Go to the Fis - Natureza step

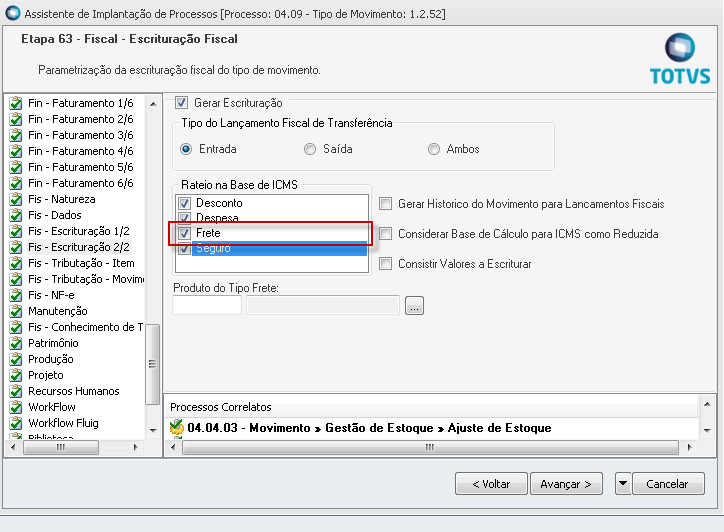(61, 199)
